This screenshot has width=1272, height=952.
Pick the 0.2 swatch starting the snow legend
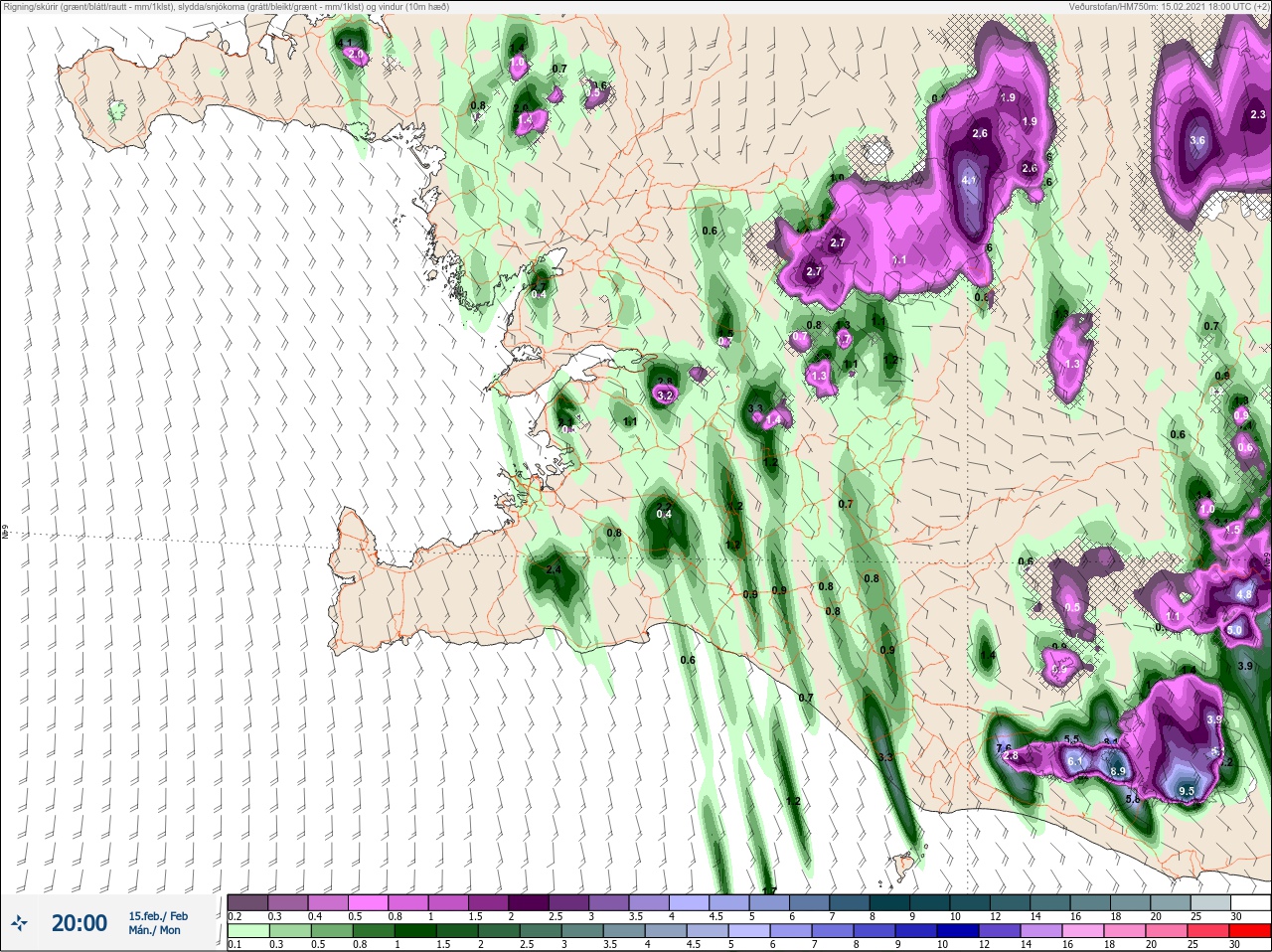coord(246,902)
